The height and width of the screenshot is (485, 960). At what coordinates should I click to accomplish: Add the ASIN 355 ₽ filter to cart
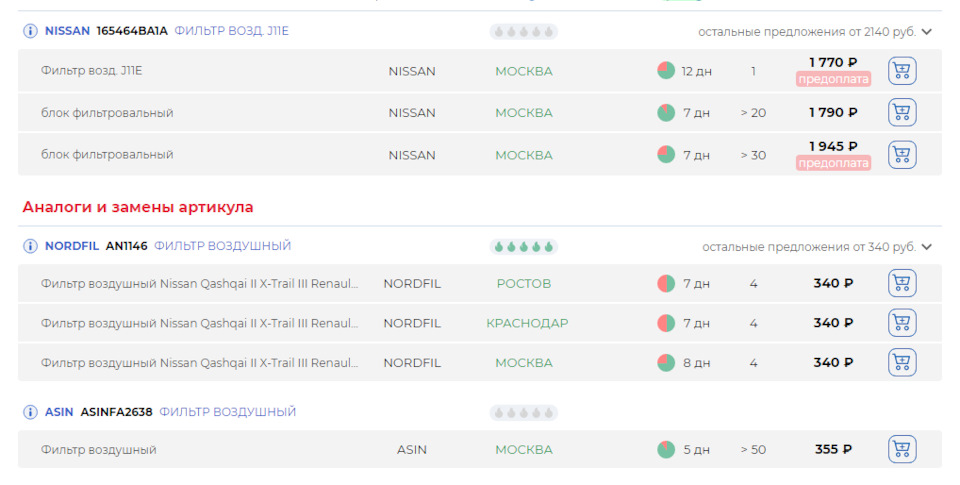[902, 449]
